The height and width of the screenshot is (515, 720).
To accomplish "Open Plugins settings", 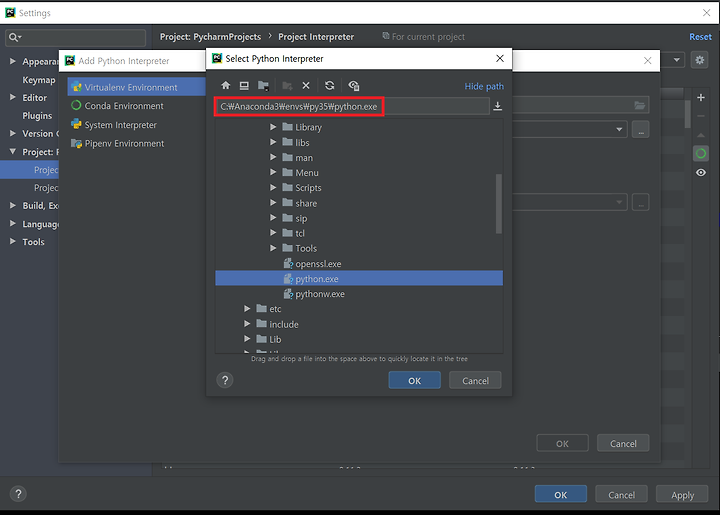I will pos(37,116).
